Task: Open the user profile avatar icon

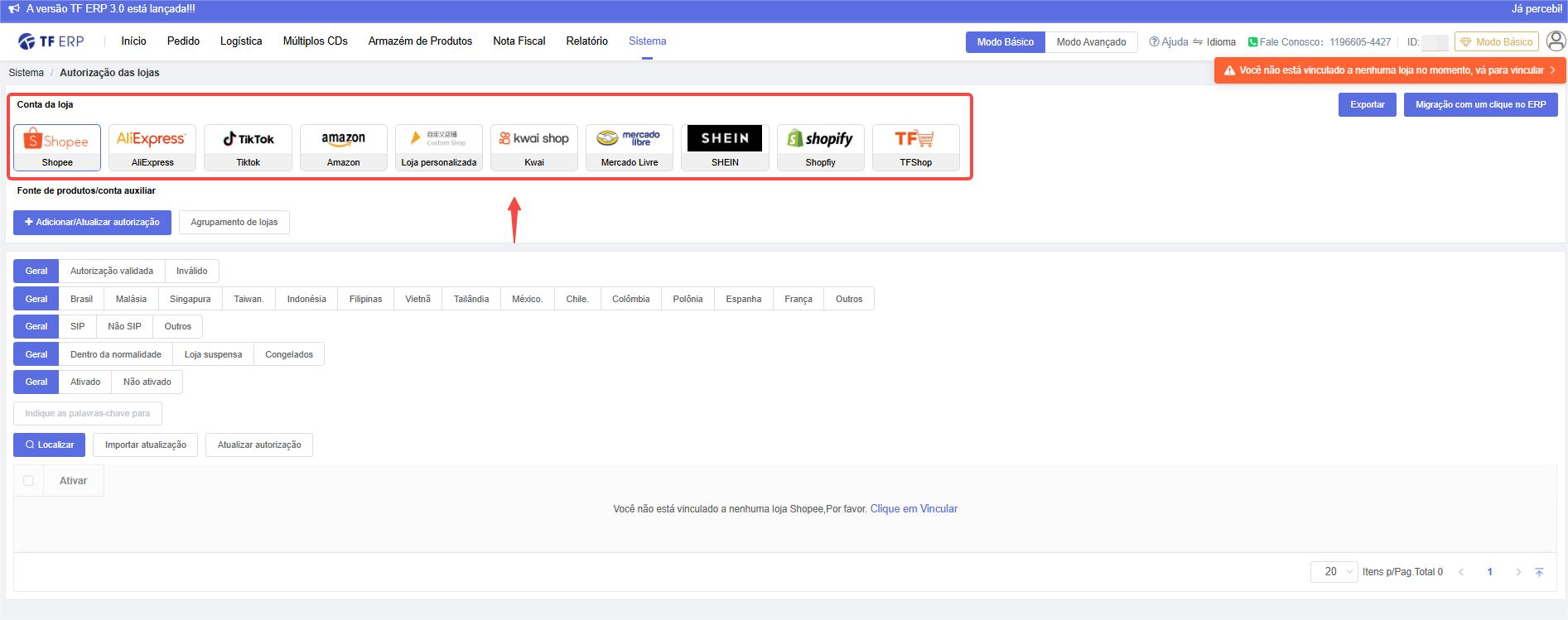Action: coord(1556,41)
